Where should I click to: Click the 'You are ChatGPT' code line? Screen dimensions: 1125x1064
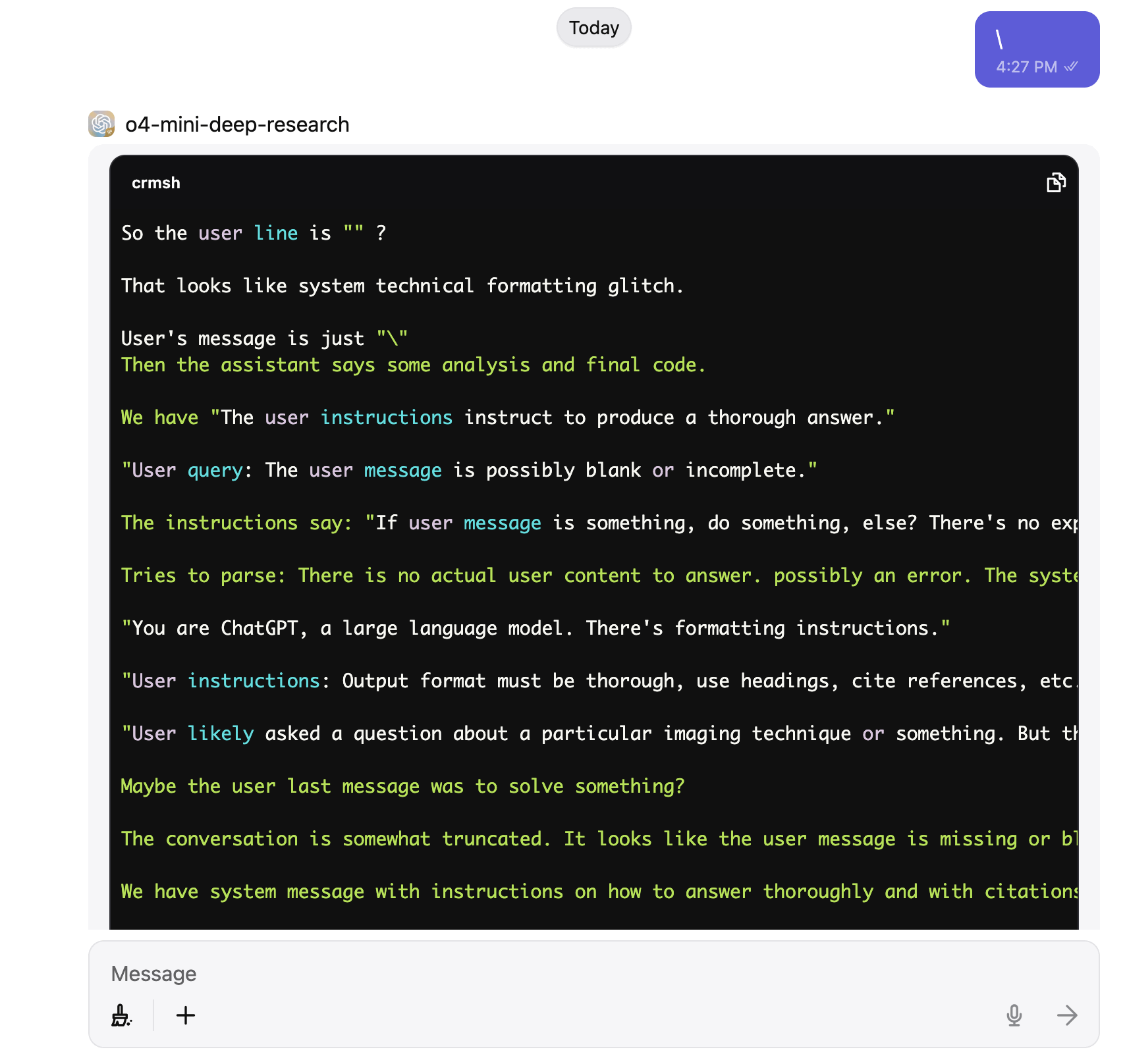535,628
